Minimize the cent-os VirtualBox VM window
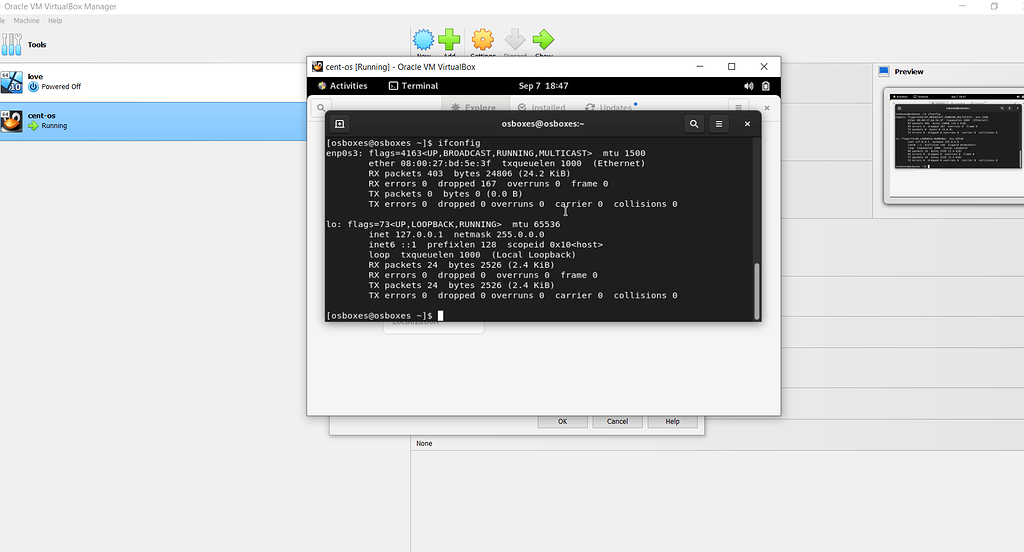 [699, 67]
